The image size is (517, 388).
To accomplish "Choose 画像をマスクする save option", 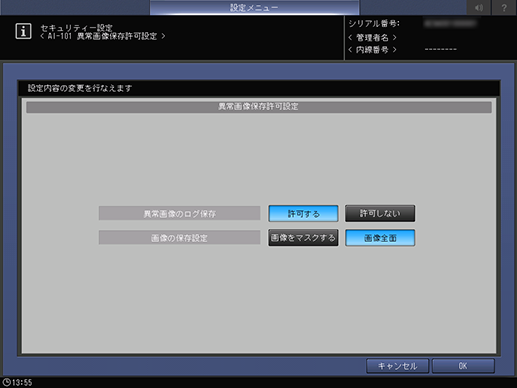I will 303,238.
